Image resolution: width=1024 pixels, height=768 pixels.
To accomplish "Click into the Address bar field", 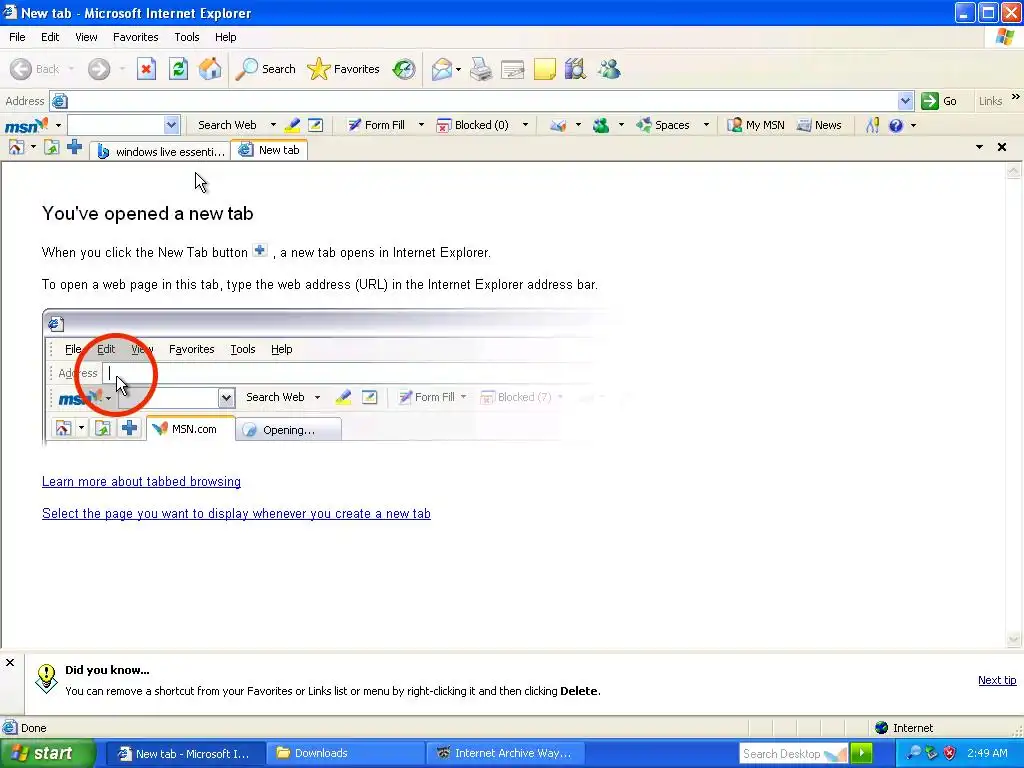I will 482,101.
